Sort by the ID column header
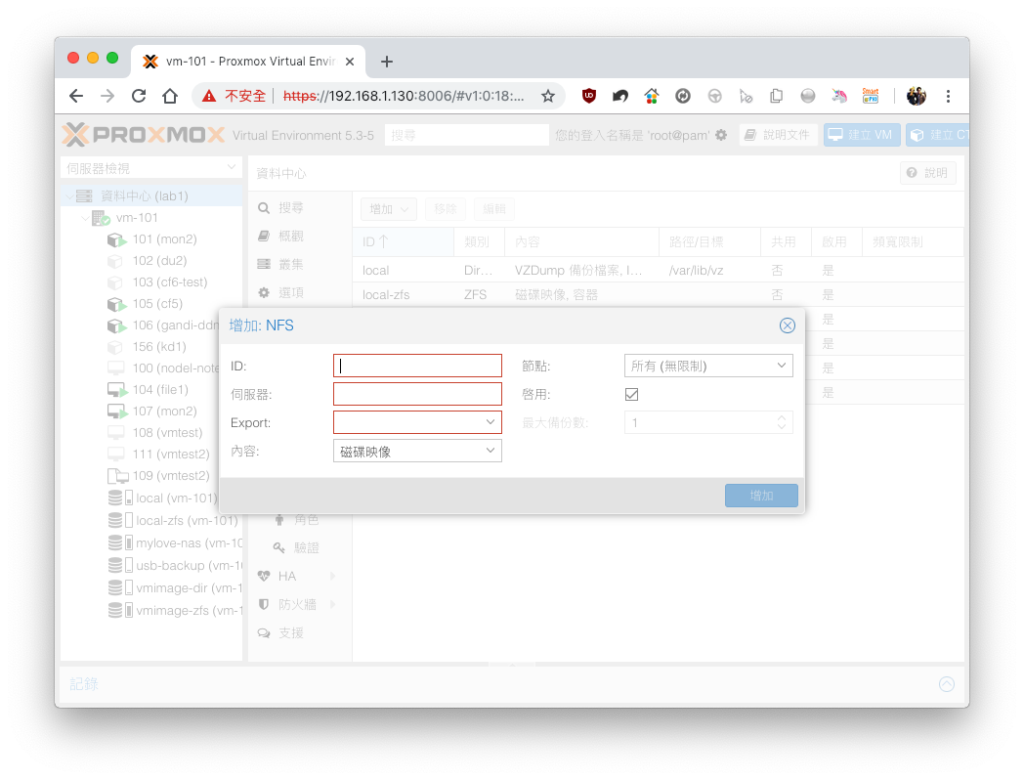This screenshot has height=780, width=1024. coord(403,242)
